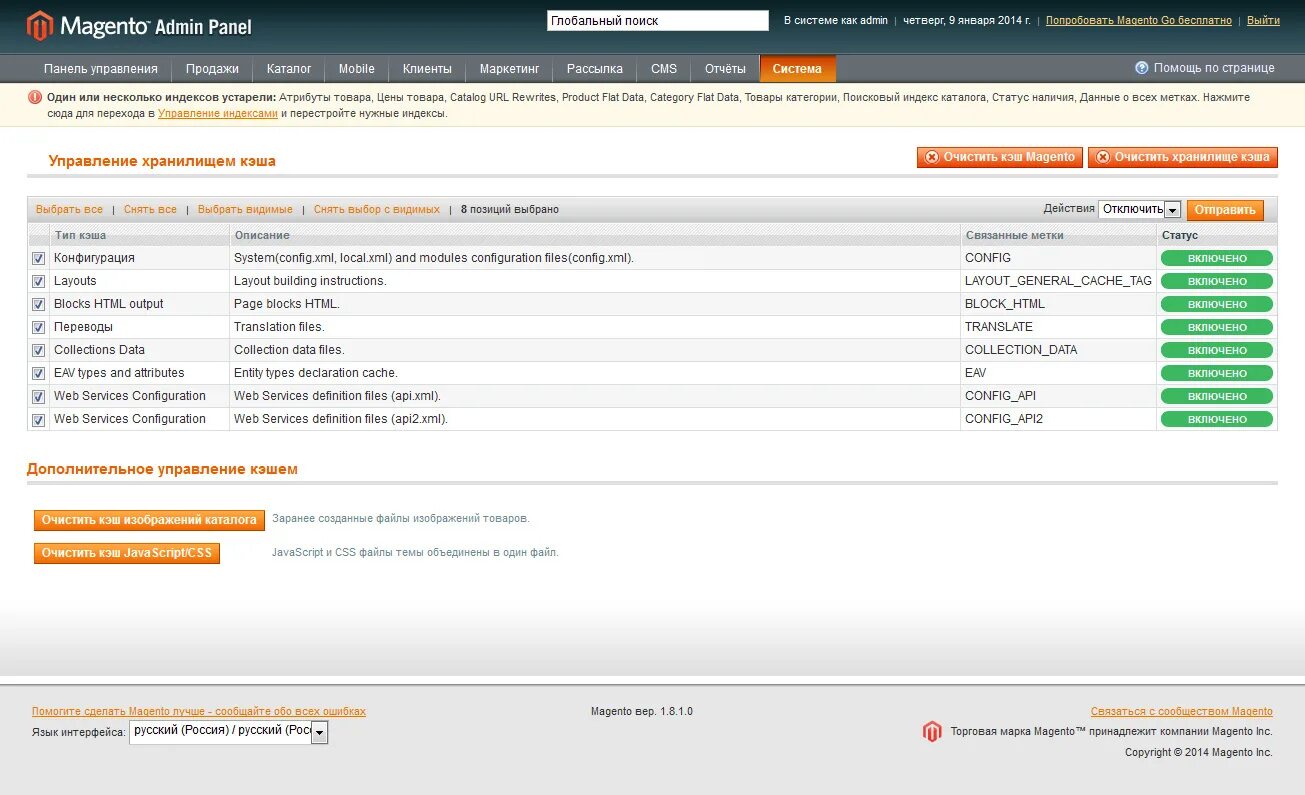Uncheck the Переводы cache checkbox

pyautogui.click(x=38, y=327)
